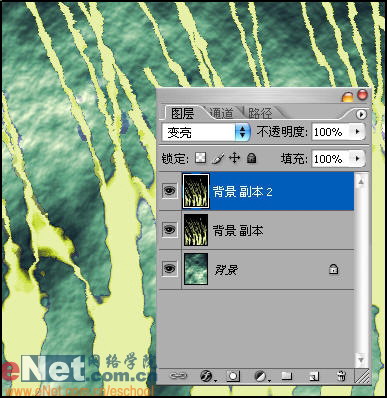Toggle lock transparent pixels

coord(200,158)
